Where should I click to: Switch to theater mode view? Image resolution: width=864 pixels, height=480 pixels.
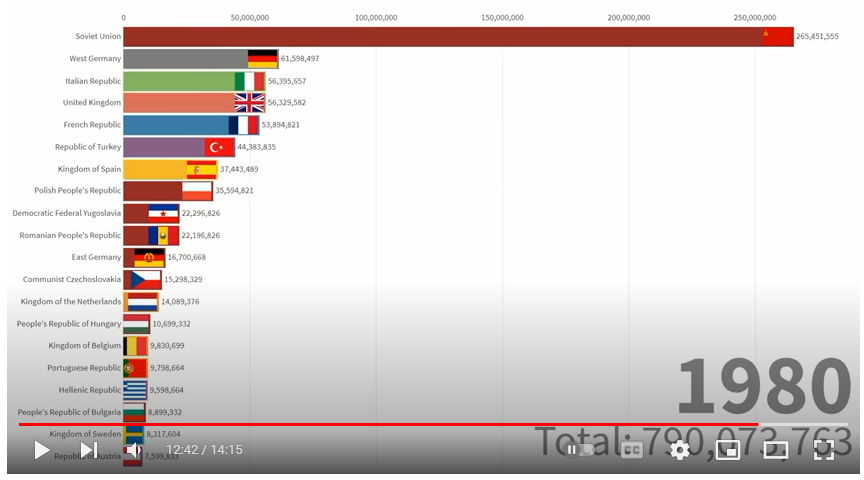(x=775, y=450)
